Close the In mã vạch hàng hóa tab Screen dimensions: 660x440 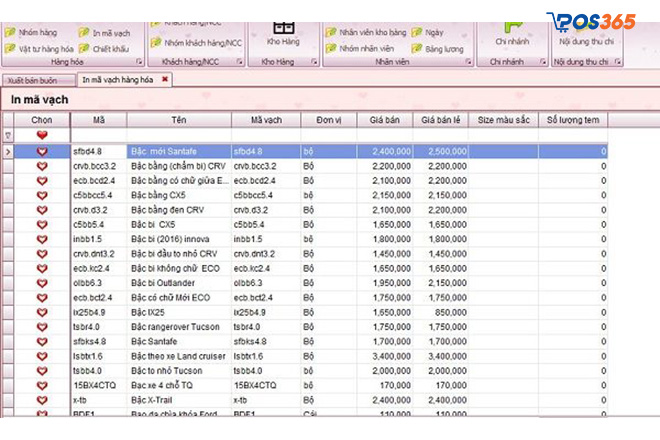pos(166,78)
